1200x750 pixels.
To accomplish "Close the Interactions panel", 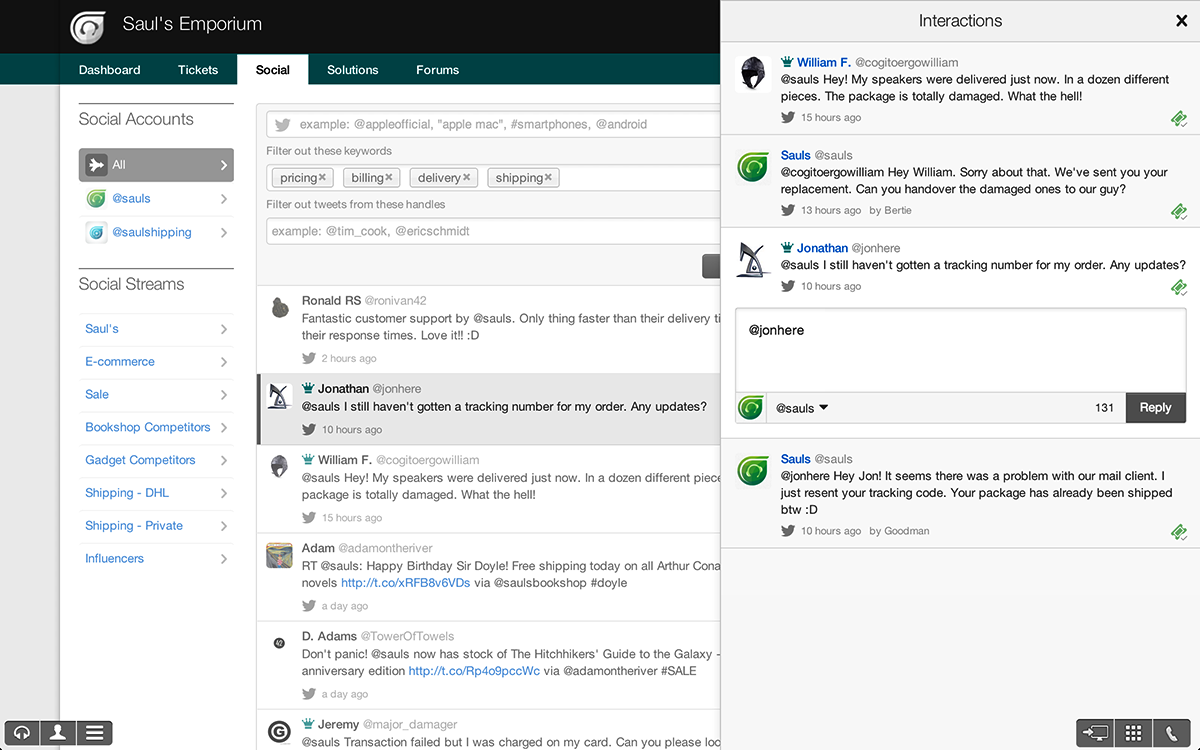I will click(1181, 21).
